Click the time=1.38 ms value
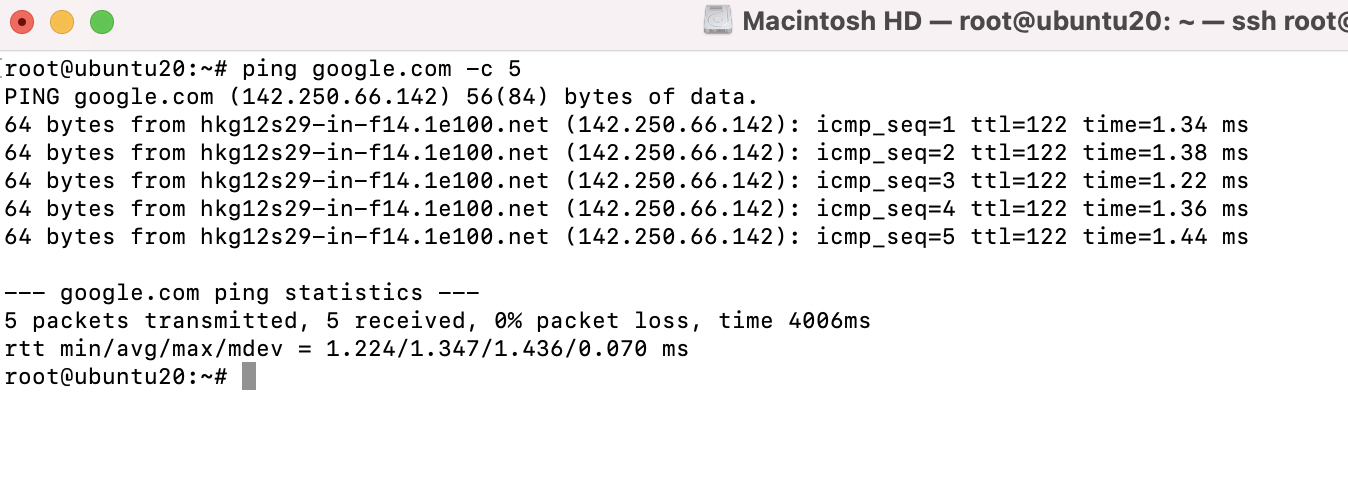 coord(1165,153)
